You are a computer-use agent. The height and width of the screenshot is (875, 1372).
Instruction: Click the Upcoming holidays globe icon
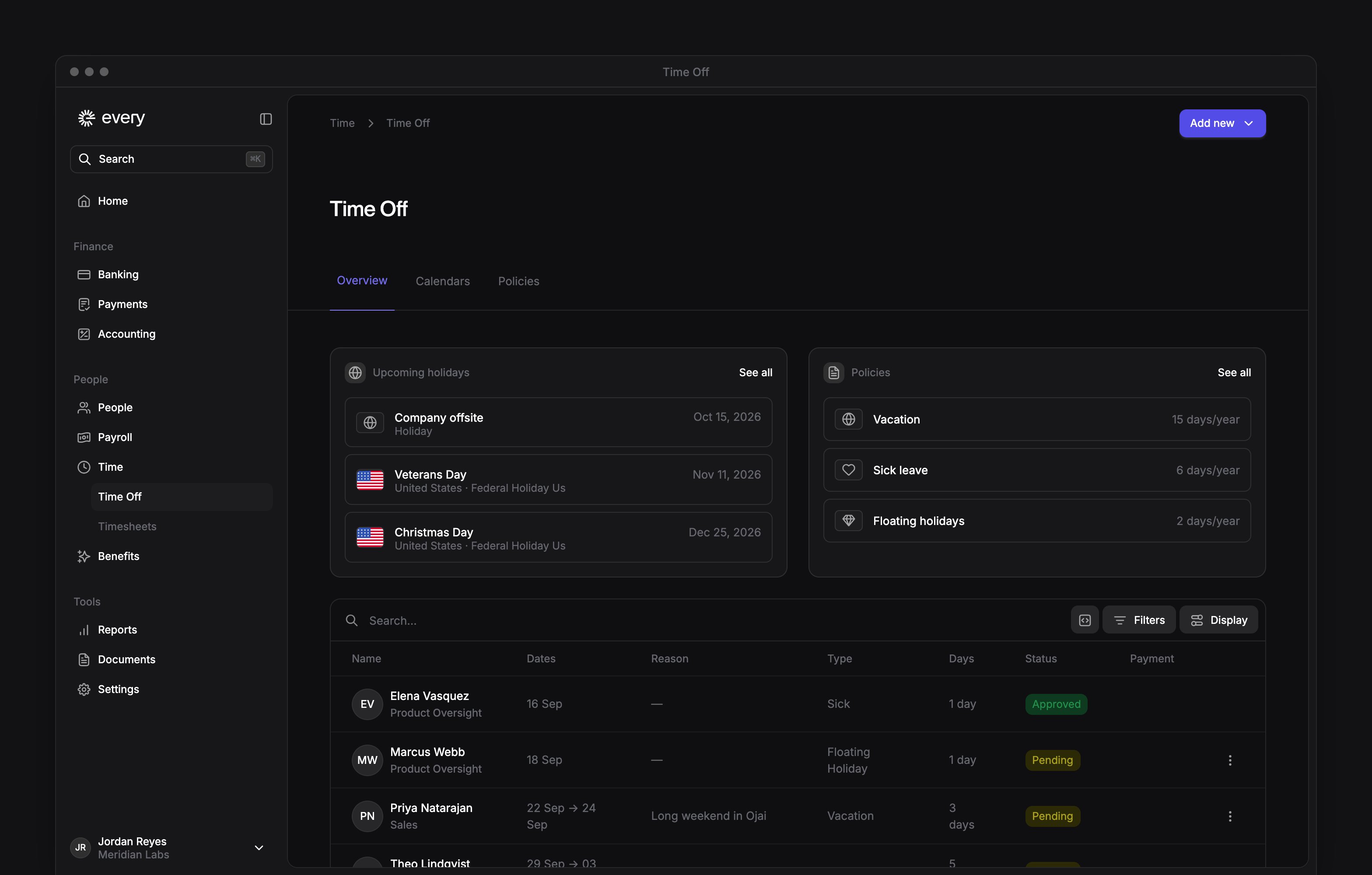[355, 373]
